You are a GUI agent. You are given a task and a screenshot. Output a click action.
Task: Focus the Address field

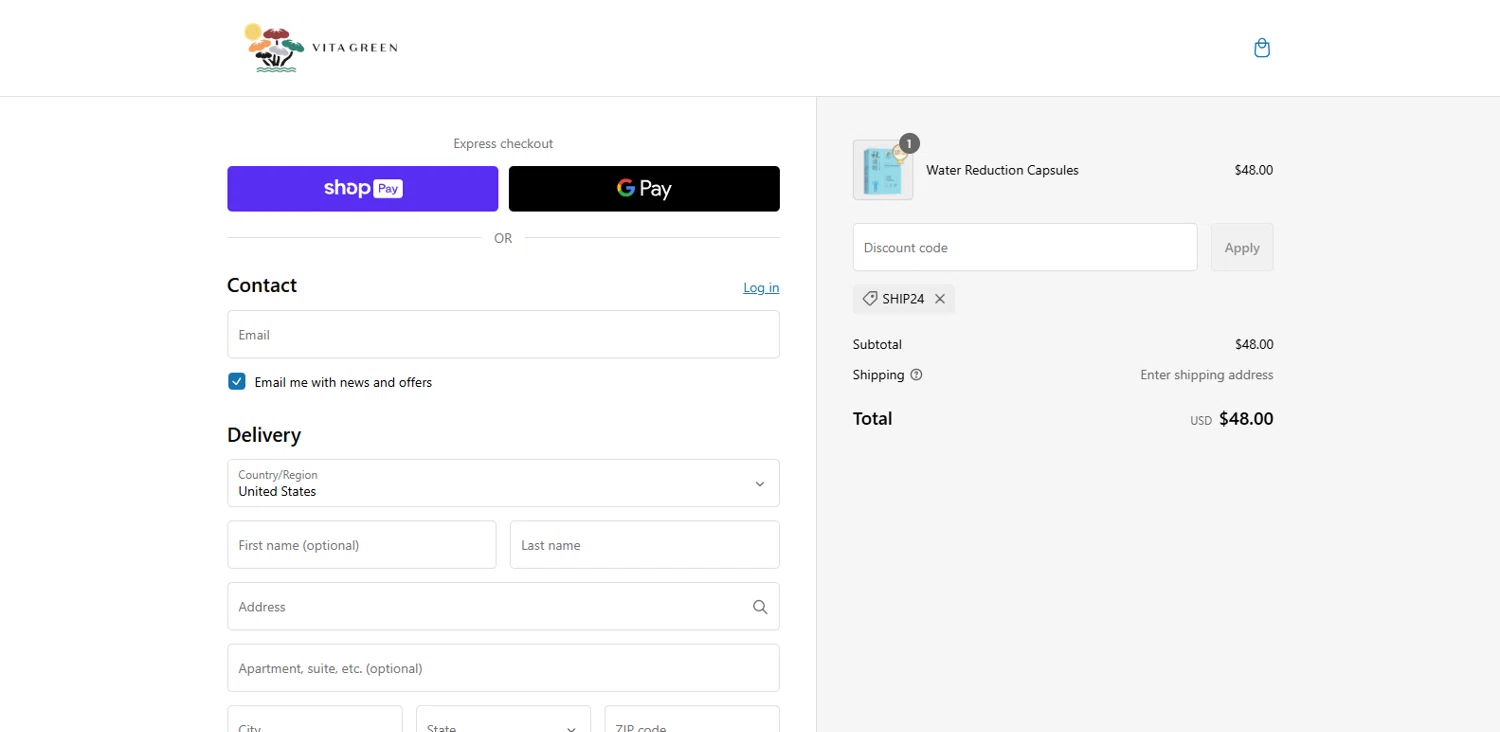point(503,607)
